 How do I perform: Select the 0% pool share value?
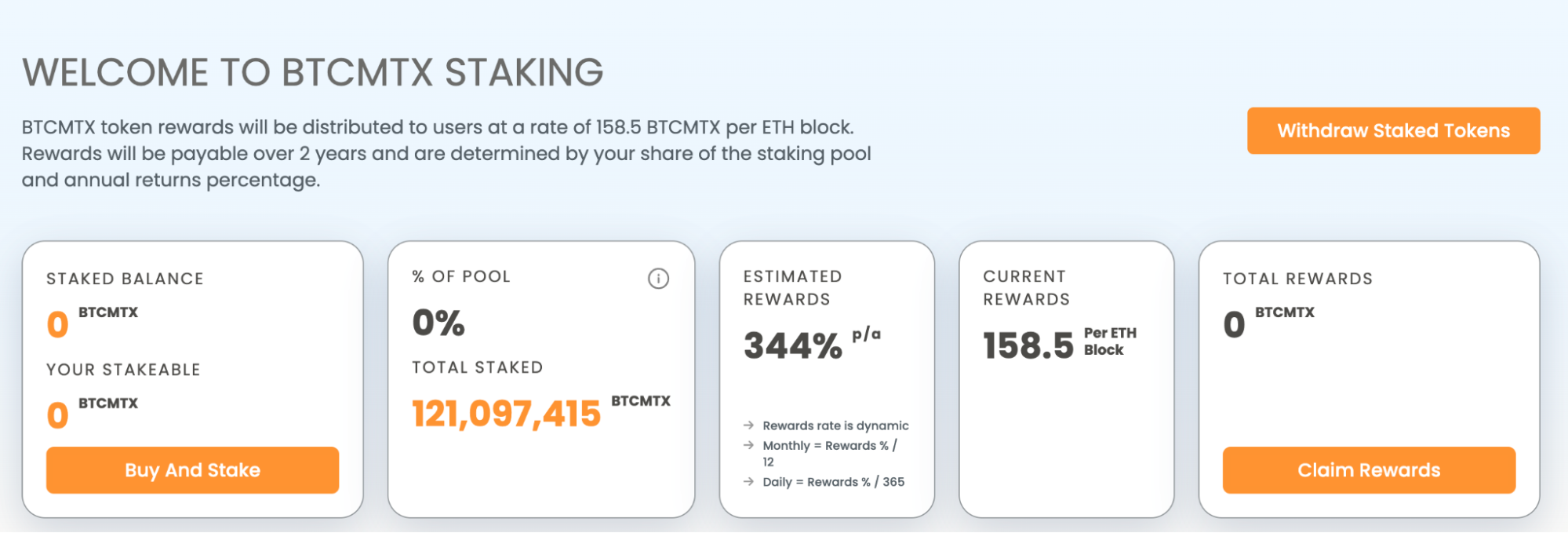pos(438,323)
